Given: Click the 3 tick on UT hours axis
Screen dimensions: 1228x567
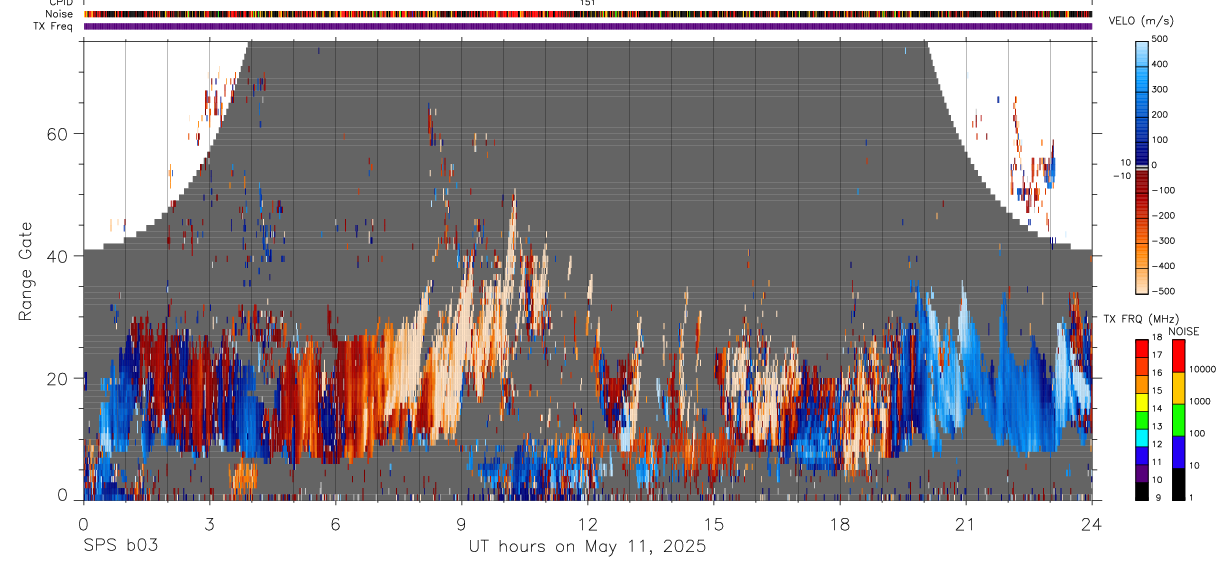Looking at the screenshot, I should pos(209,522).
